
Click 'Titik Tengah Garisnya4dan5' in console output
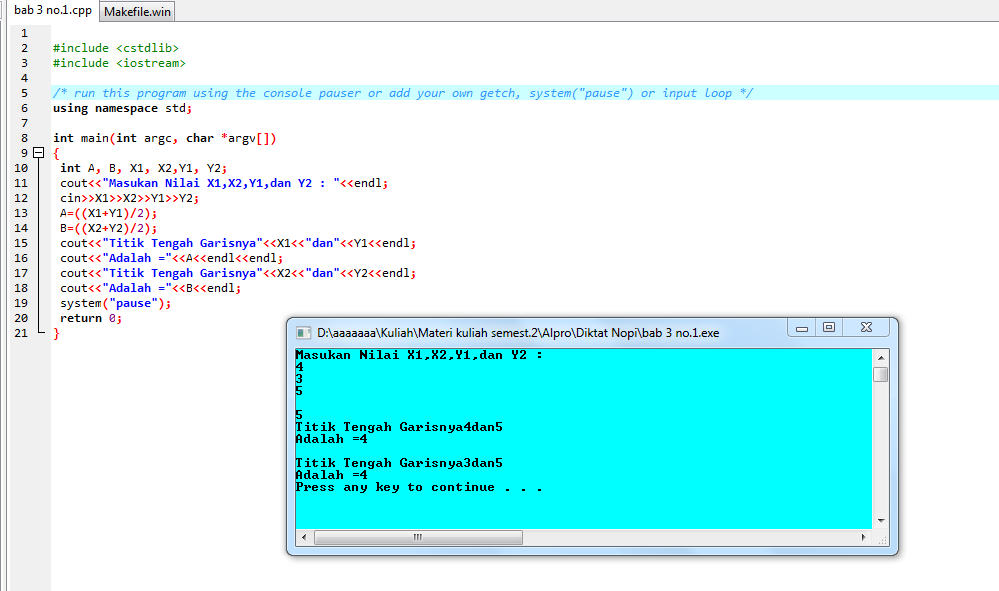pyautogui.click(x=399, y=427)
